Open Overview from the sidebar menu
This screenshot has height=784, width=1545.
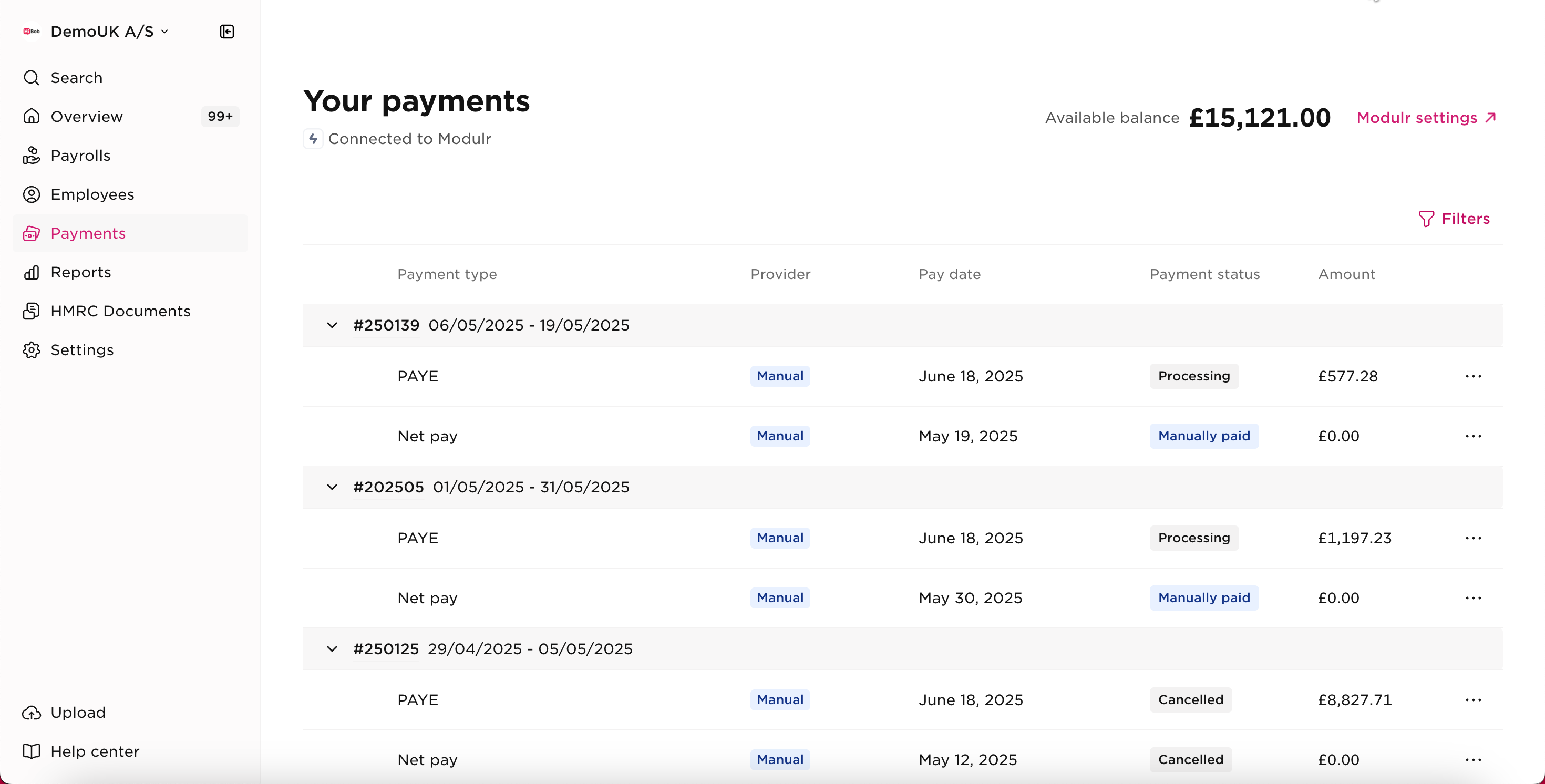pyautogui.click(x=87, y=116)
